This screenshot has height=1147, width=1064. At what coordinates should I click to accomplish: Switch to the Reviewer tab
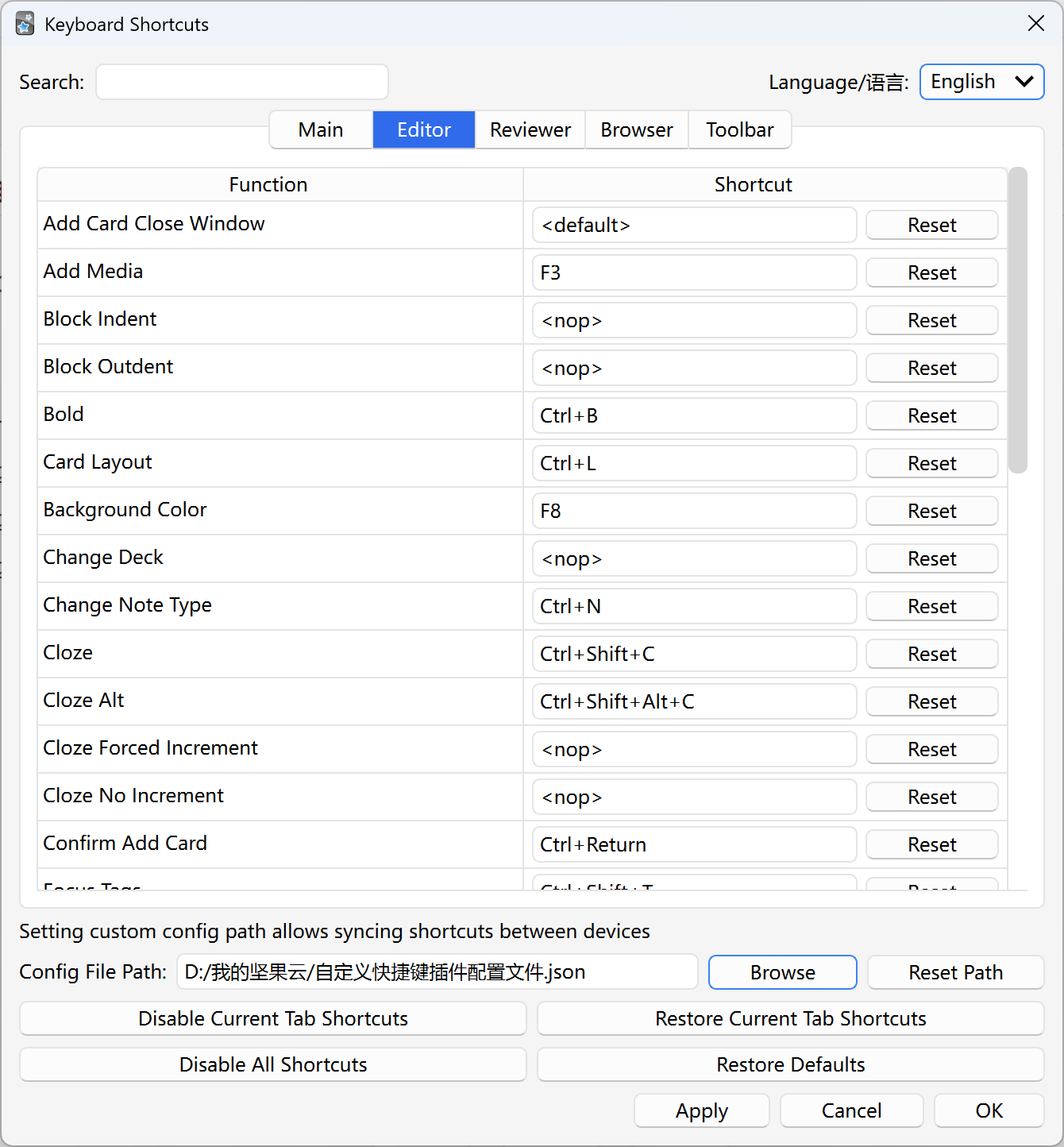[530, 129]
